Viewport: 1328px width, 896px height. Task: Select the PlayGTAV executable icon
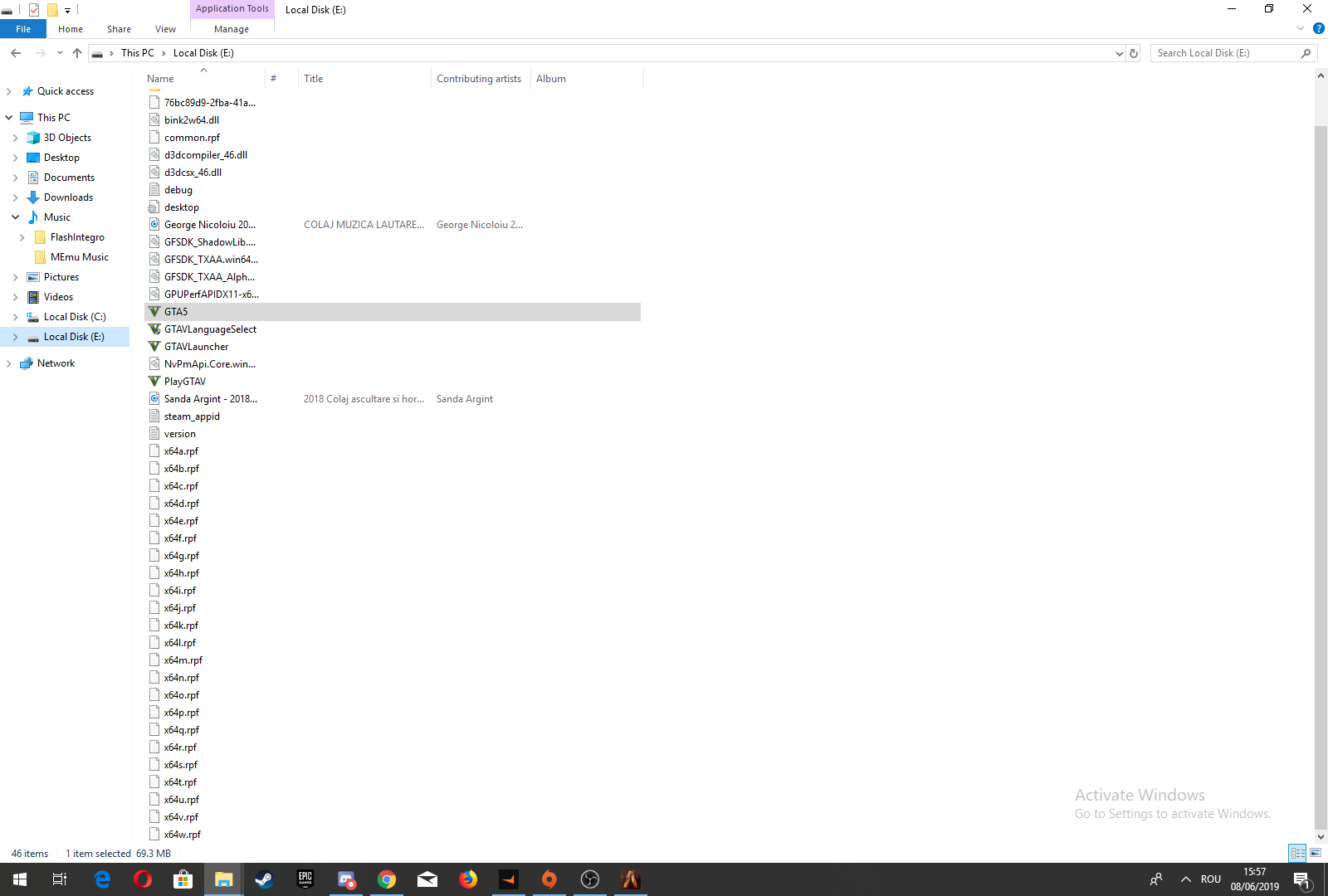tap(154, 382)
